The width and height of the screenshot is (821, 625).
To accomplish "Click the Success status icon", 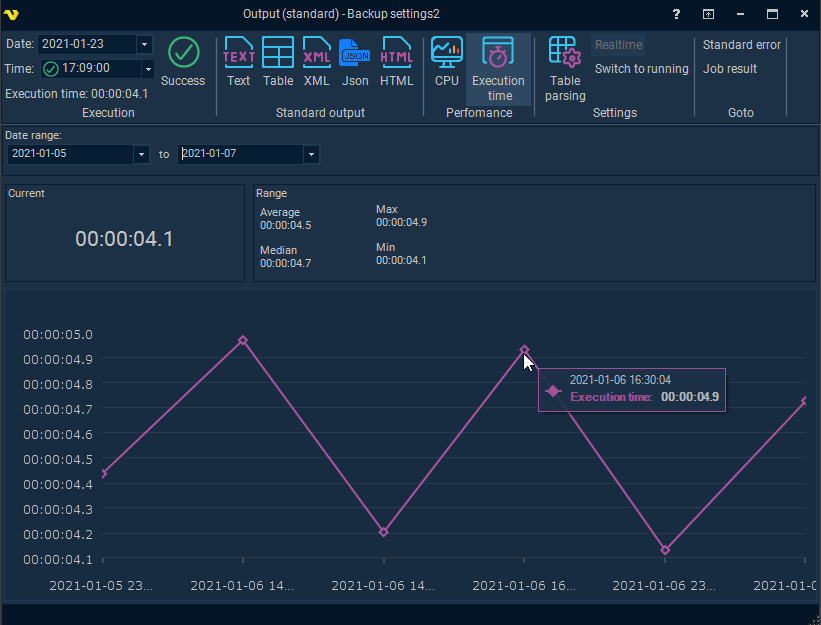I will pos(183,62).
